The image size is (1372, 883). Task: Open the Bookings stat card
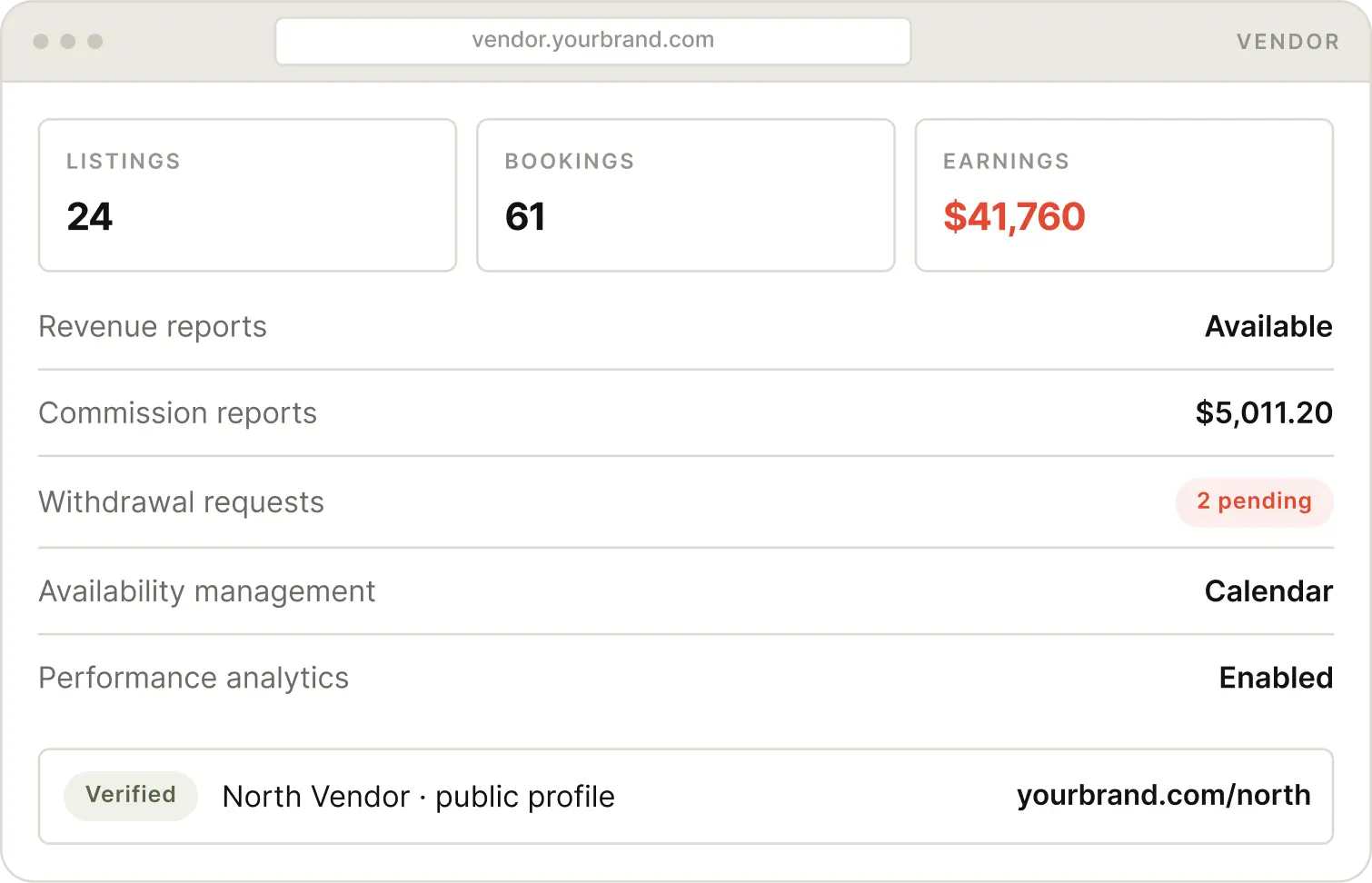[686, 195]
